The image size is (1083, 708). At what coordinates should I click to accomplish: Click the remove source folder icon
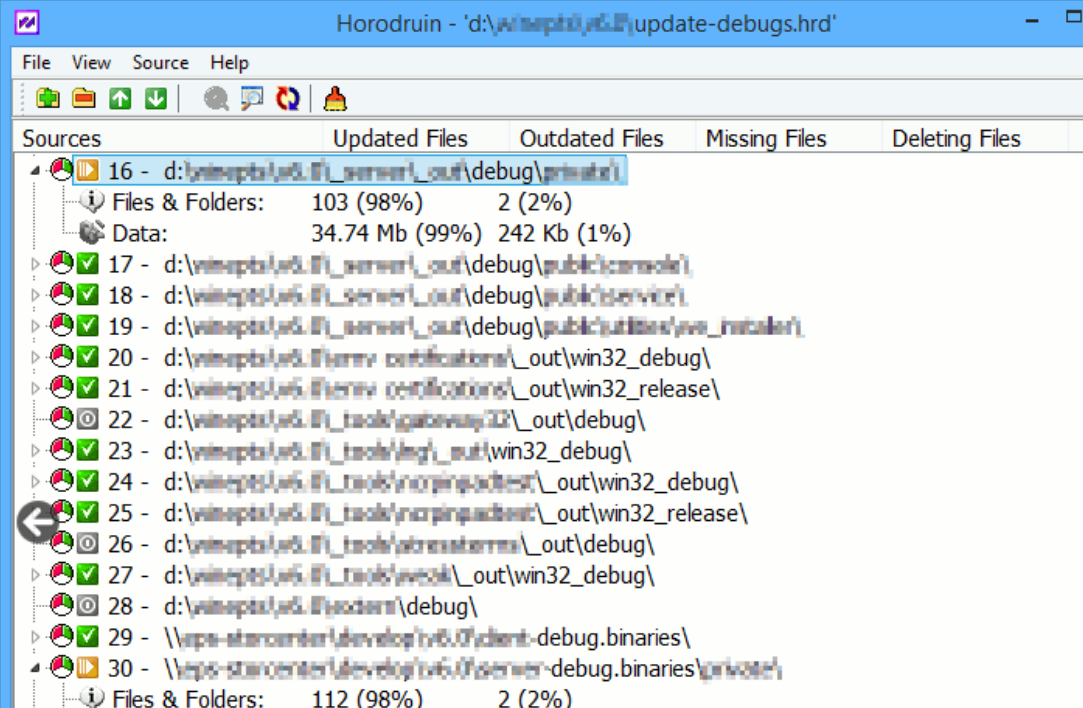(84, 98)
